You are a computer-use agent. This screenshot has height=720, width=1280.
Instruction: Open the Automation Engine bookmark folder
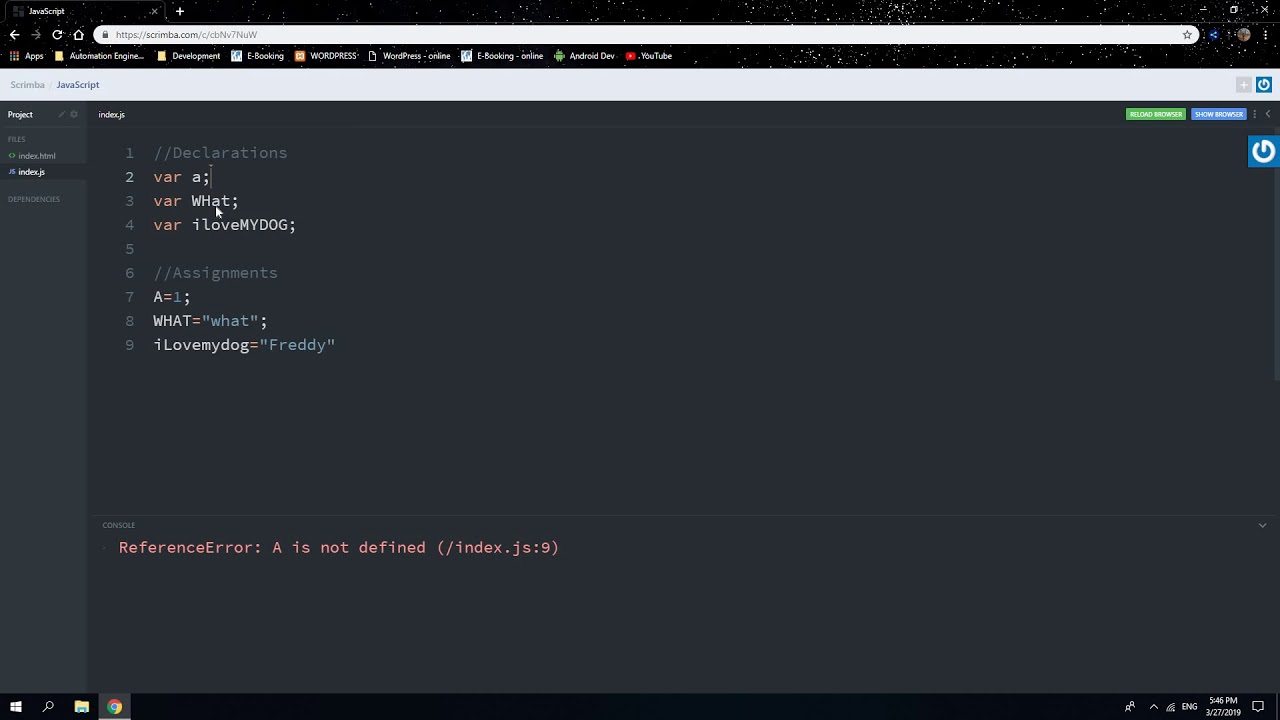[x=99, y=56]
